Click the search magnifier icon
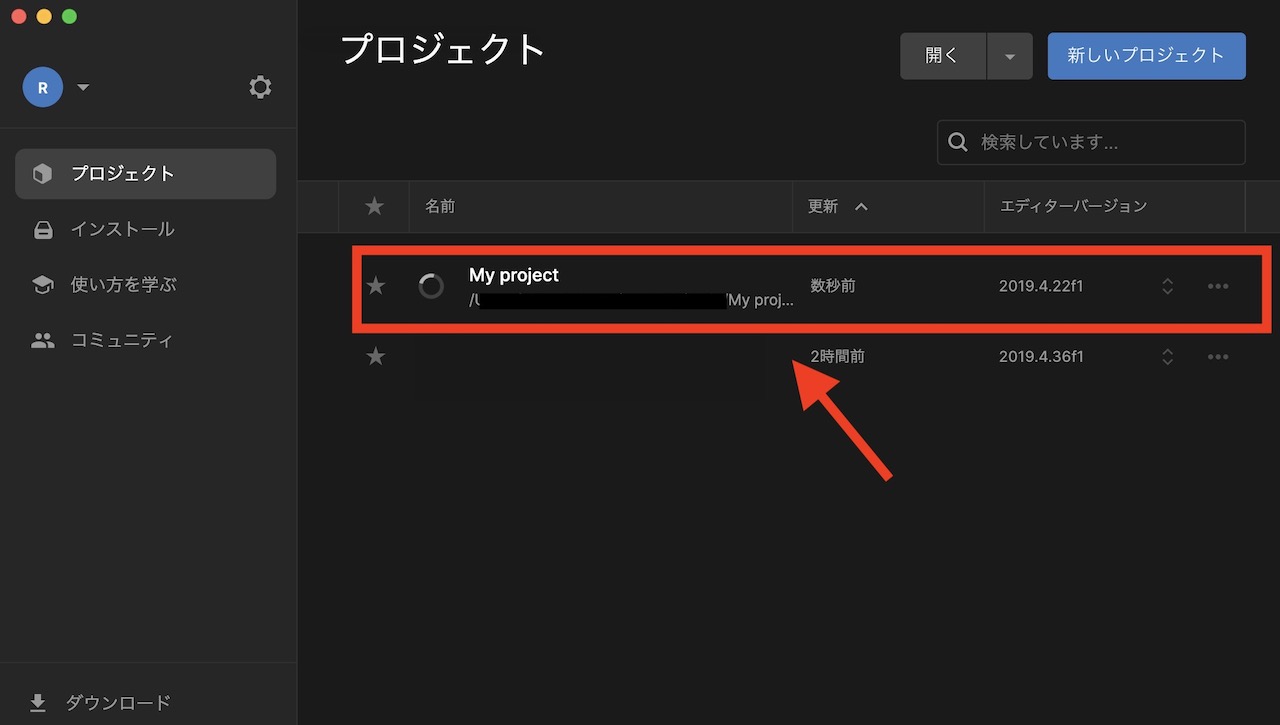 (x=958, y=142)
